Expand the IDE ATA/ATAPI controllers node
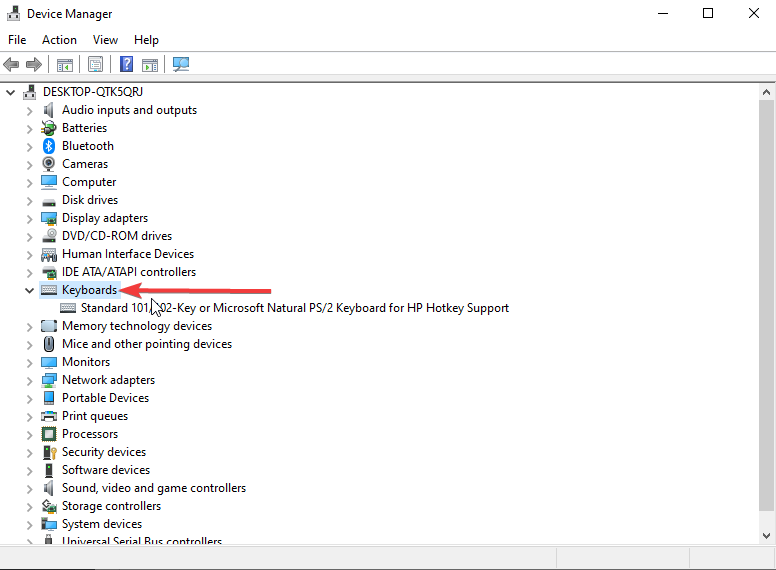This screenshot has width=776, height=570. (x=29, y=273)
